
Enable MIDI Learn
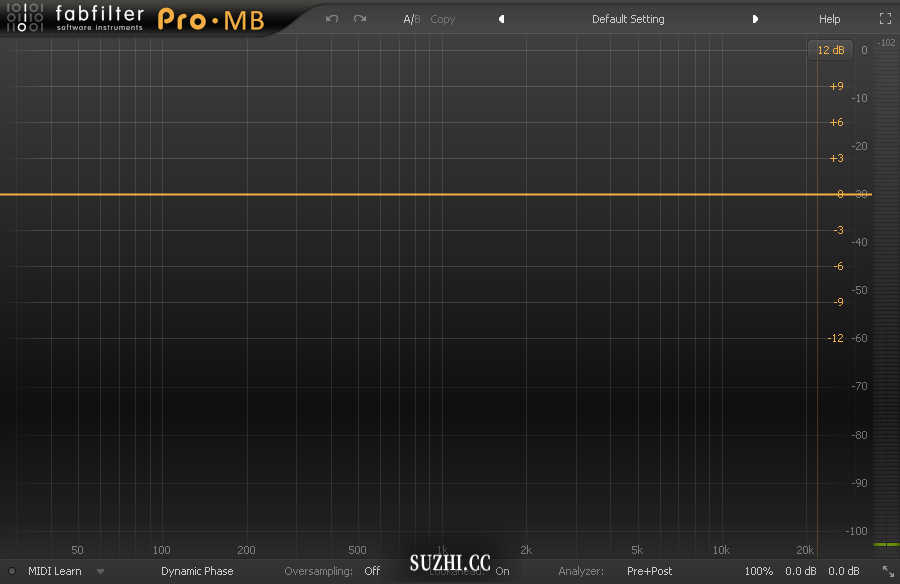click(55, 571)
